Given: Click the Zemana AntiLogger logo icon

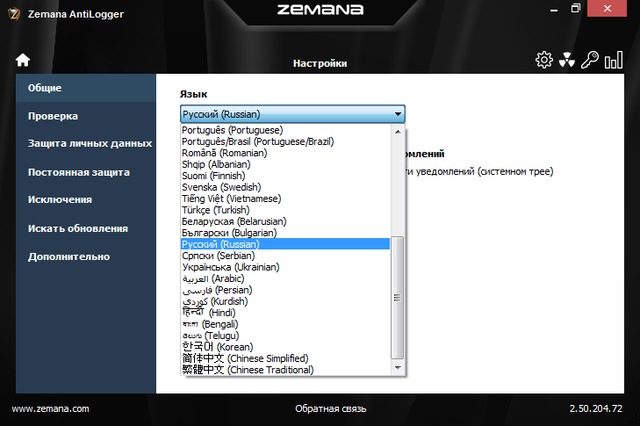Looking at the screenshot, I should click(14, 14).
